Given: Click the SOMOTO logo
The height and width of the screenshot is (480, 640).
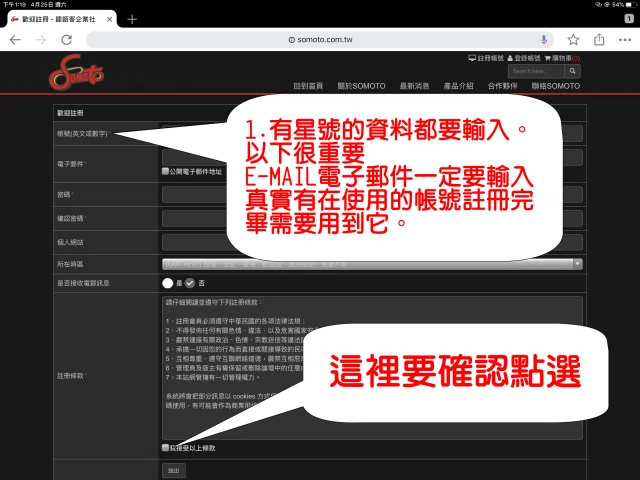Looking at the screenshot, I should [76, 73].
